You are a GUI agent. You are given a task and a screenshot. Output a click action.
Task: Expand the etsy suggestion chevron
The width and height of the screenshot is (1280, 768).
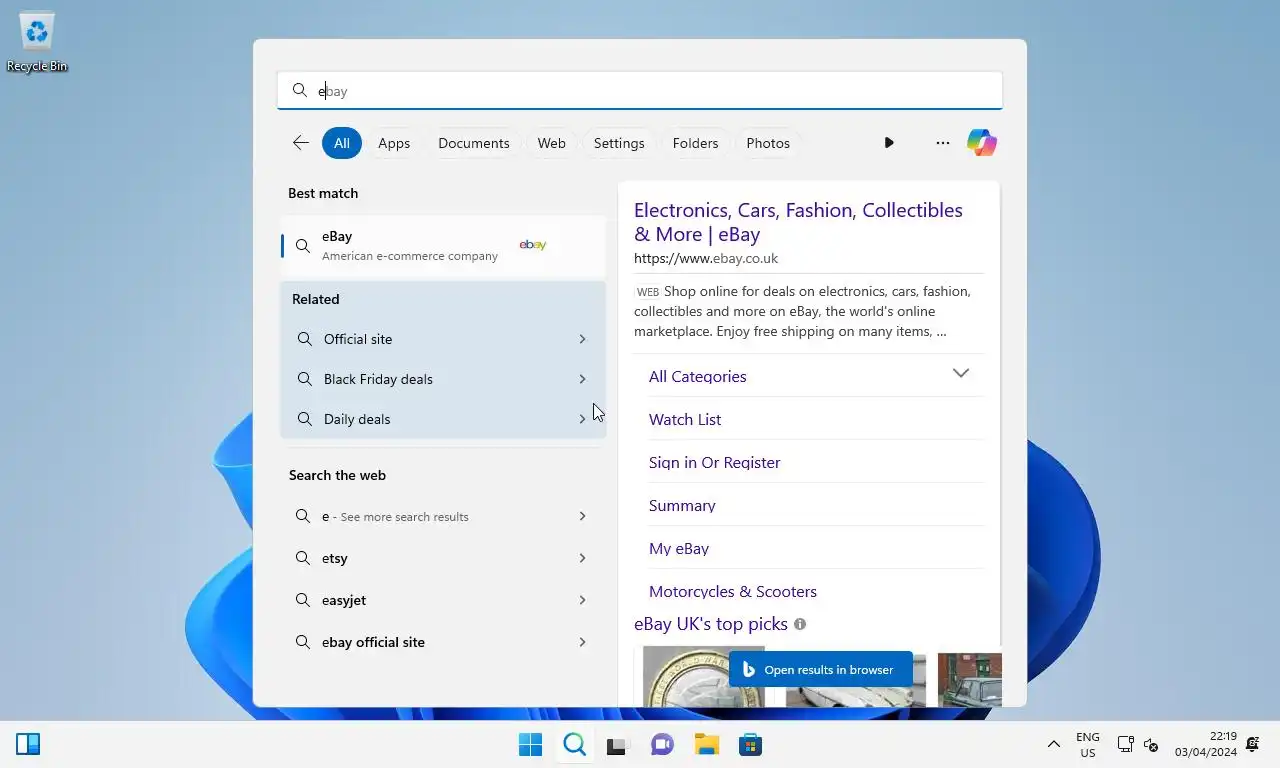[x=582, y=558]
